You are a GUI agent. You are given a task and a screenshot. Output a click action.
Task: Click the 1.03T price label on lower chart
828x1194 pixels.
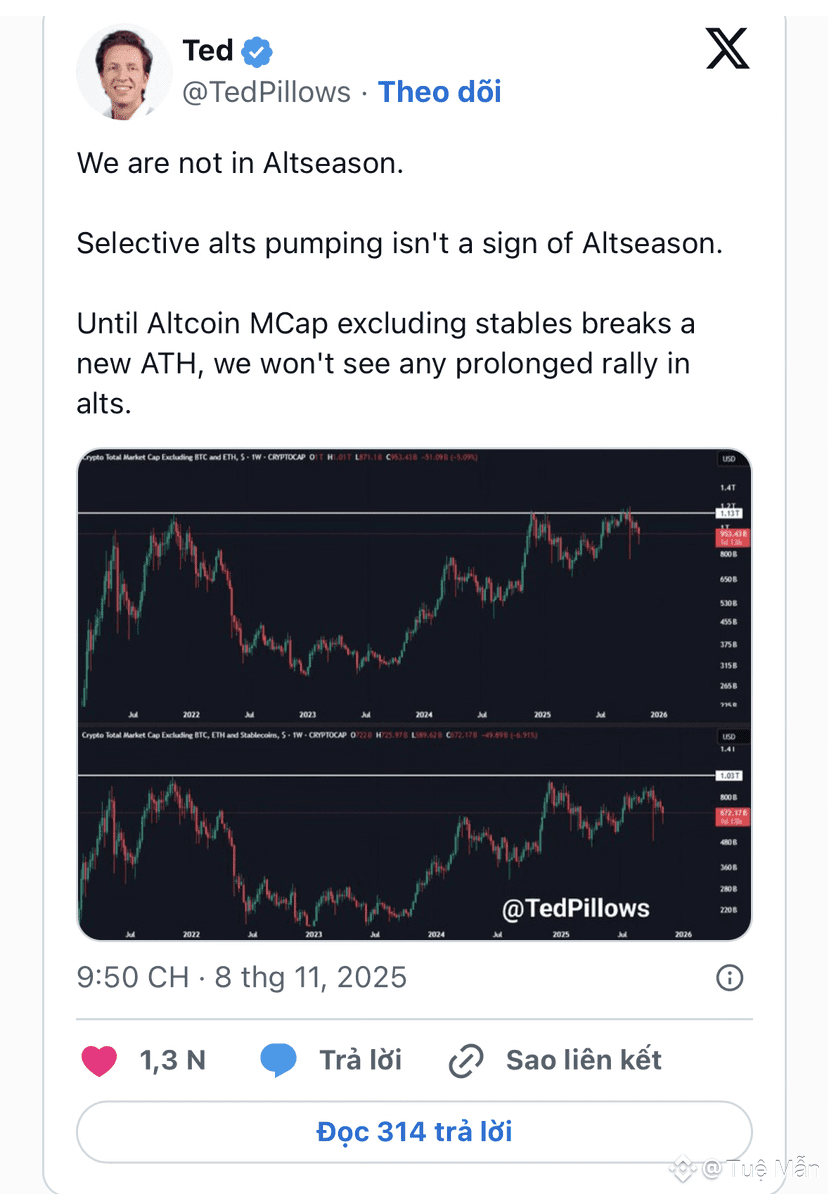coord(728,775)
